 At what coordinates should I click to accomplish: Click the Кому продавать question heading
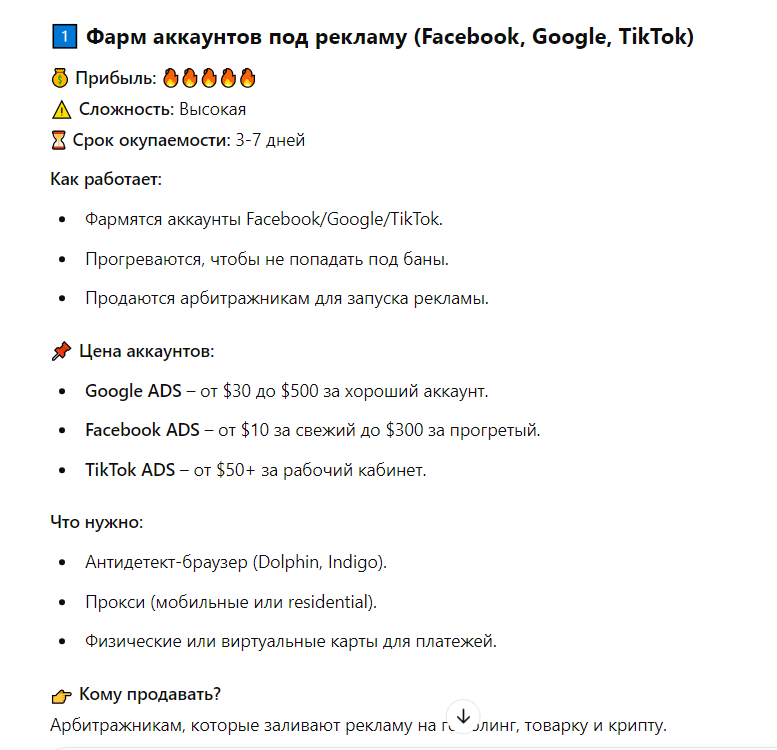pos(150,695)
